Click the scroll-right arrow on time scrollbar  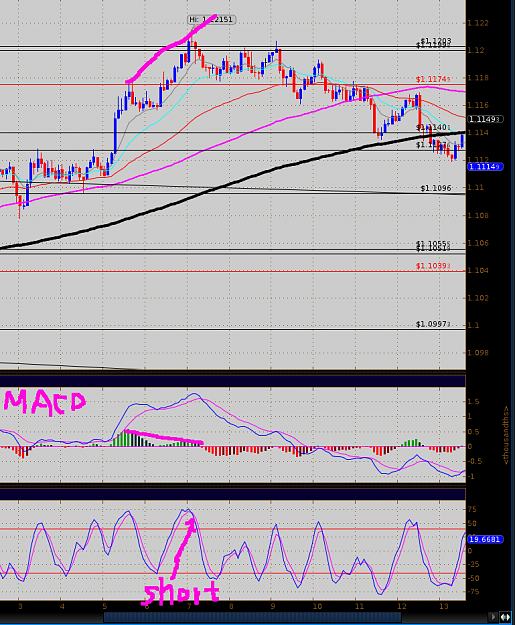[493, 617]
